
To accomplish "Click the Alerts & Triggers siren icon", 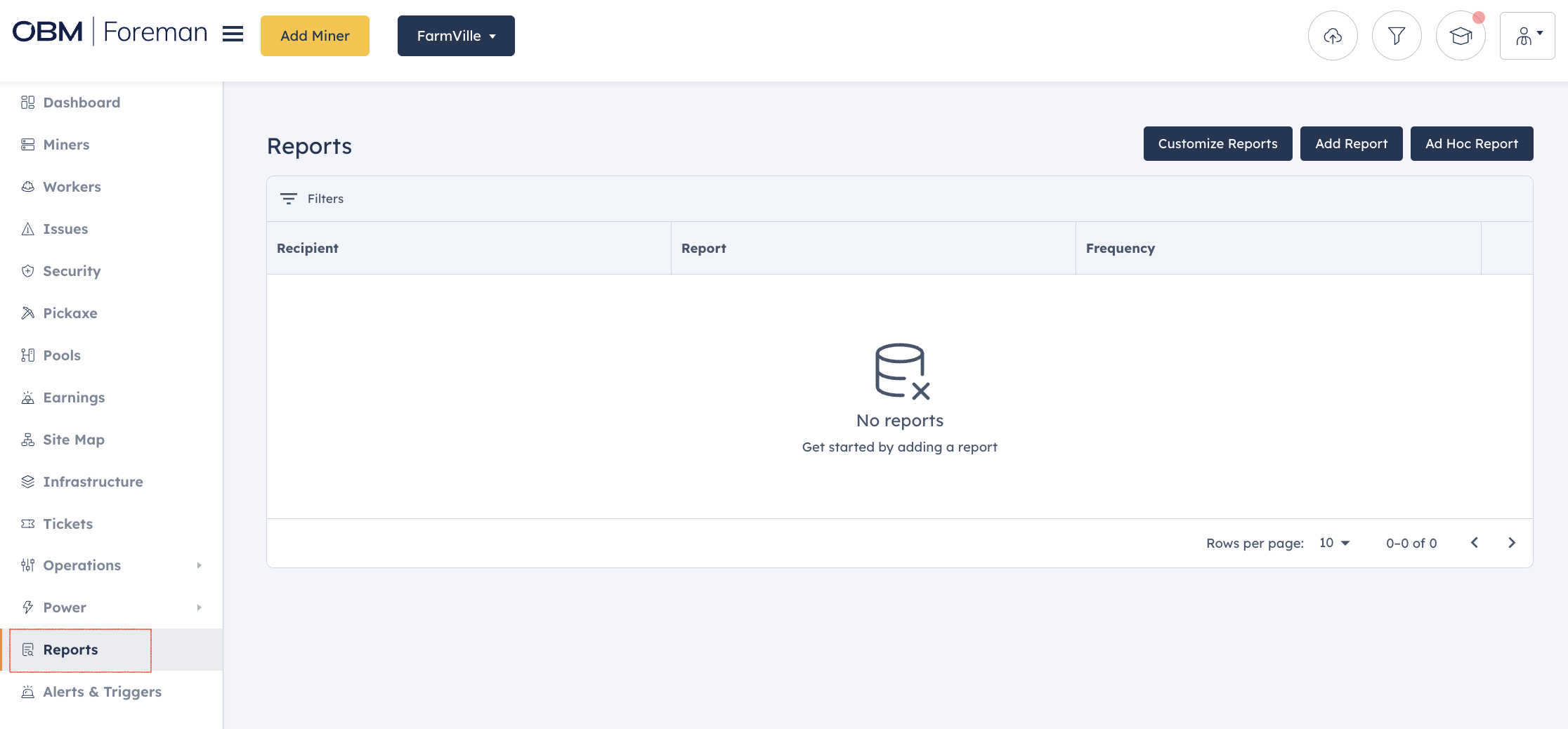I will [x=28, y=692].
